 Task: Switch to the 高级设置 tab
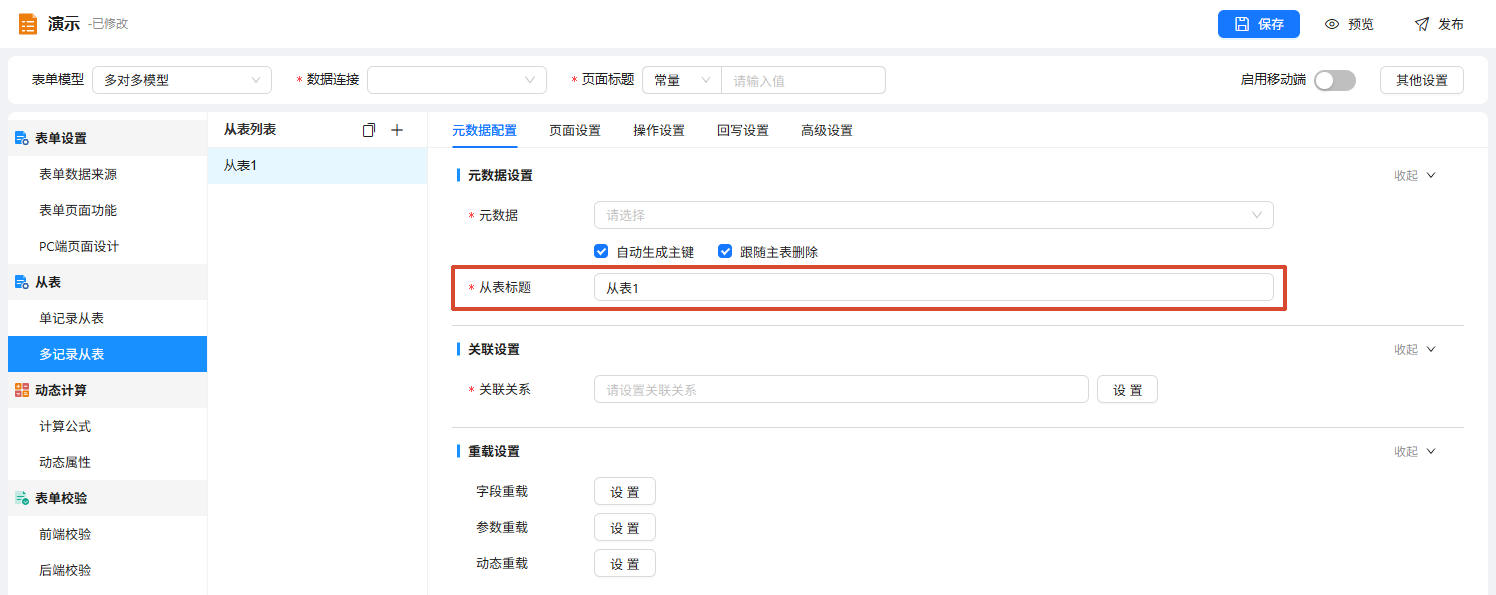[827, 130]
